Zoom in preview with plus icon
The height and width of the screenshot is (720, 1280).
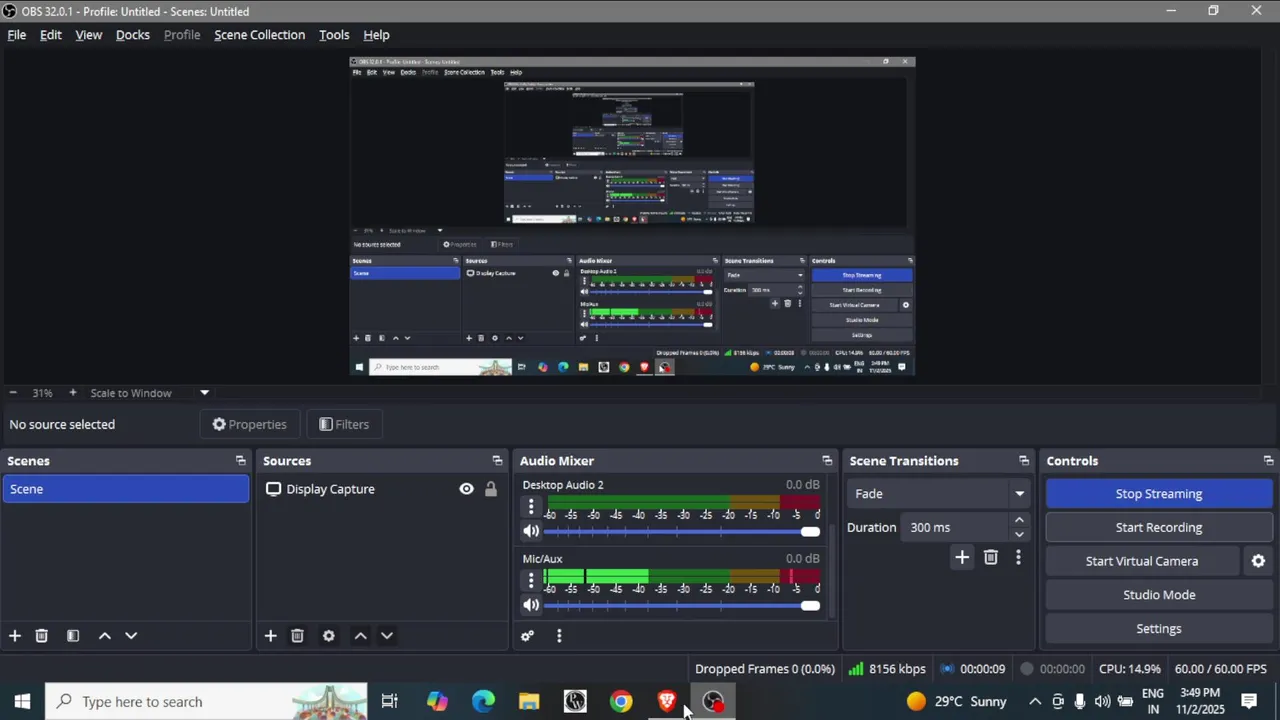click(x=72, y=393)
